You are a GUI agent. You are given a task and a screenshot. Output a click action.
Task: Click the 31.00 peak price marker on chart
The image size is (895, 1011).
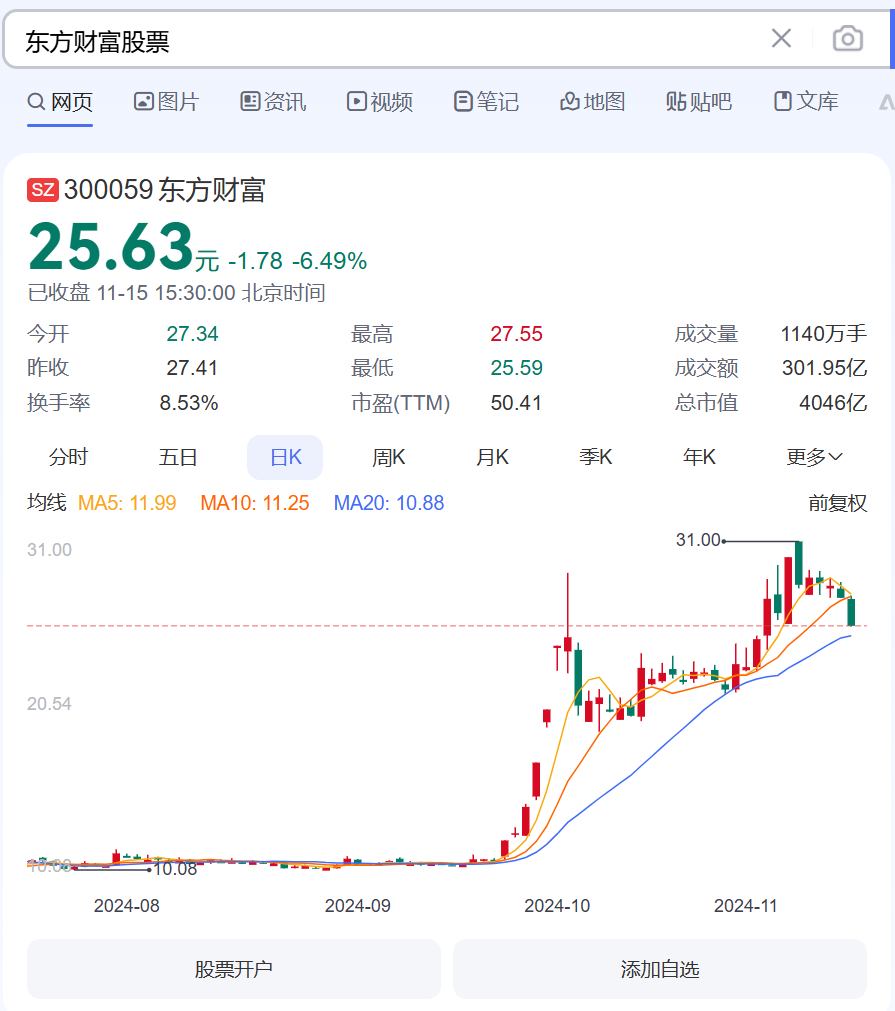[x=698, y=540]
